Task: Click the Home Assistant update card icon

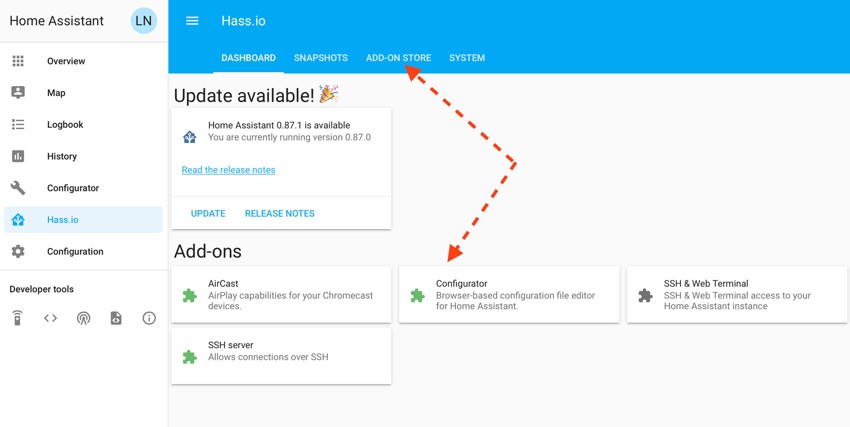Action: tap(189, 137)
